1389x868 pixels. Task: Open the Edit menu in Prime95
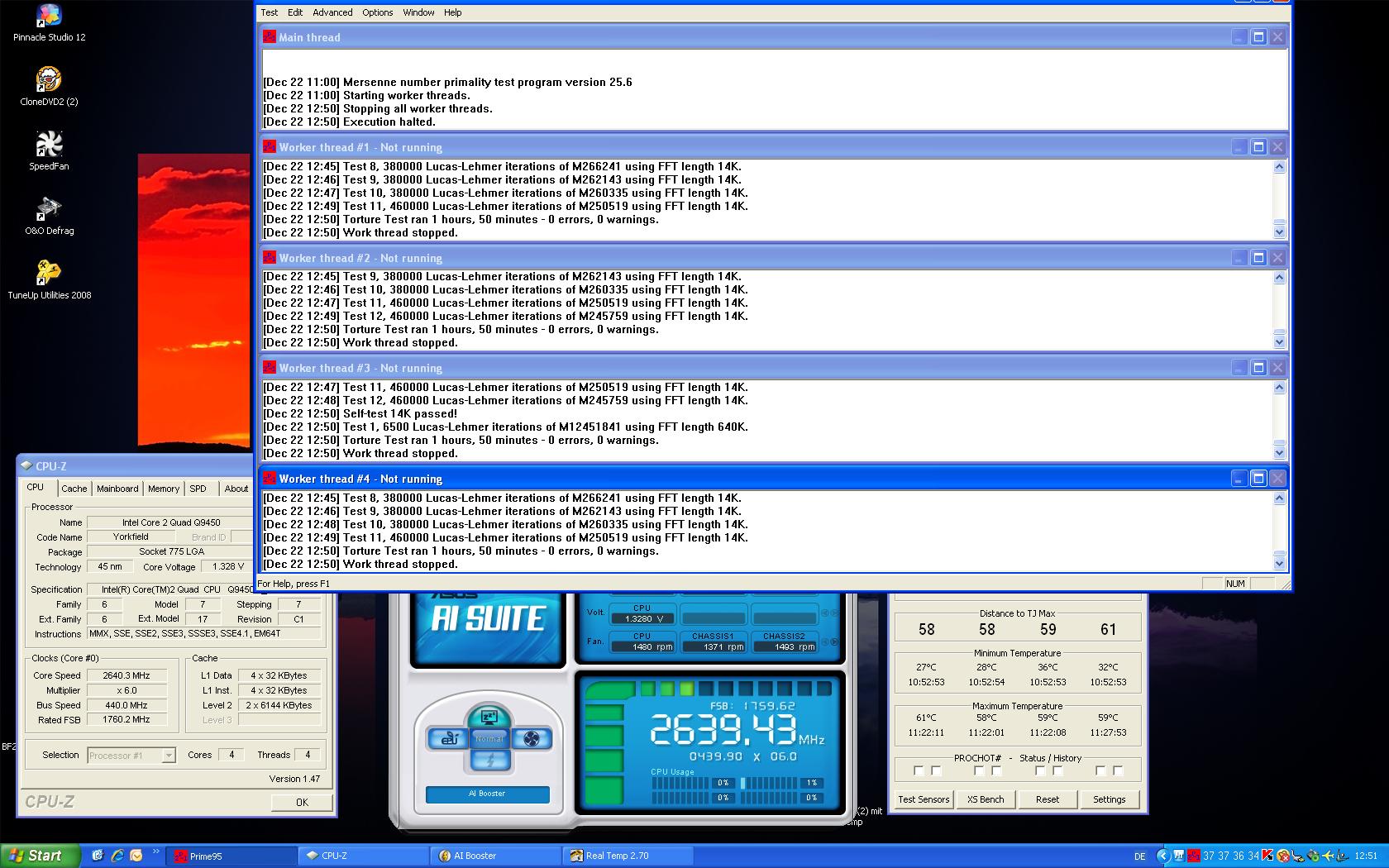tap(295, 12)
